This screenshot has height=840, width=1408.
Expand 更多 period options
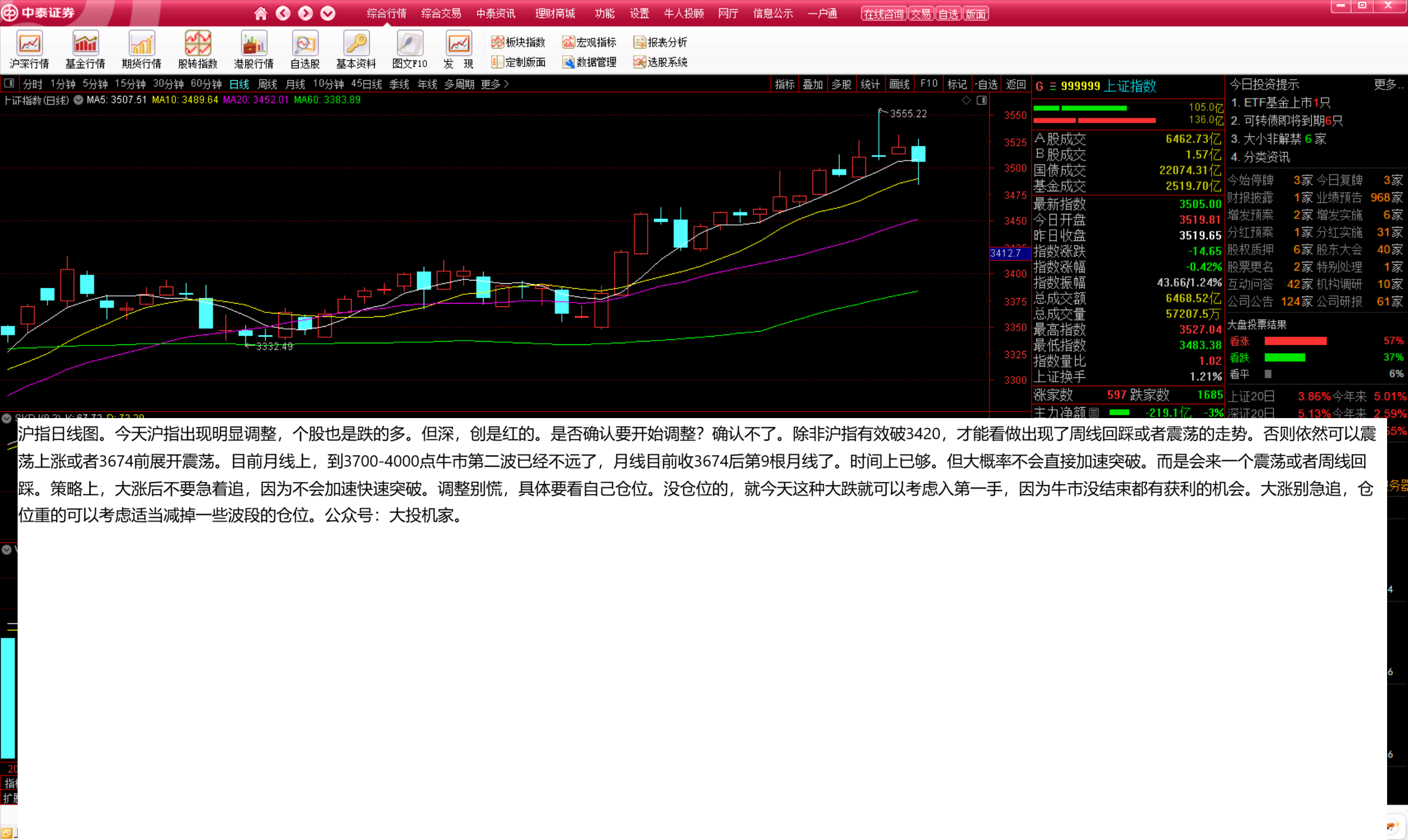click(x=495, y=84)
